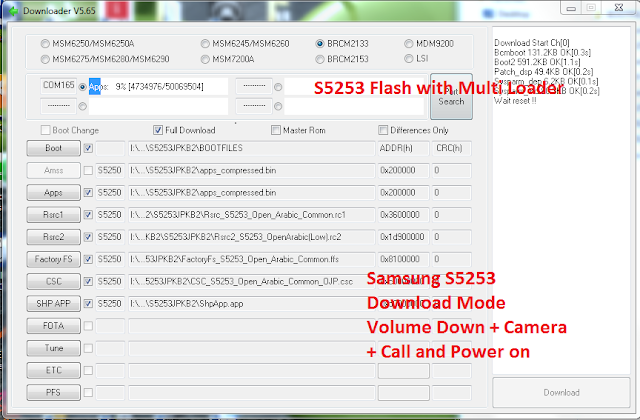Viewport: 640px width, 420px height.
Task: Click the PFS button
Action: click(53, 393)
